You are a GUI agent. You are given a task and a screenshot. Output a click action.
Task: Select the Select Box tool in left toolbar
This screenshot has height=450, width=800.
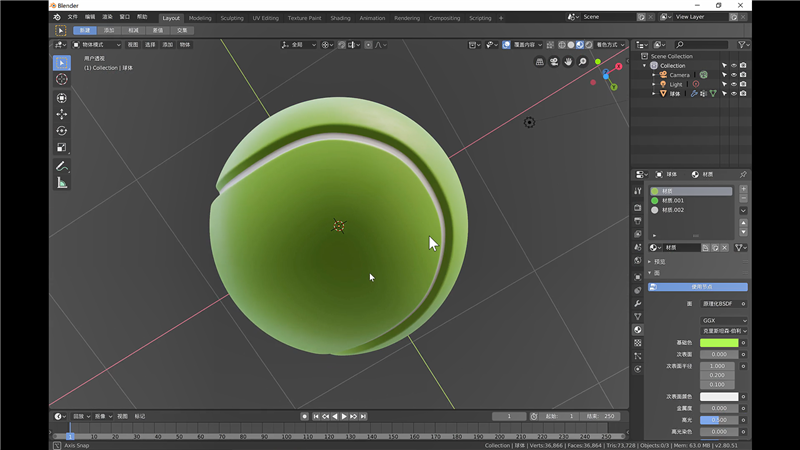pos(62,63)
